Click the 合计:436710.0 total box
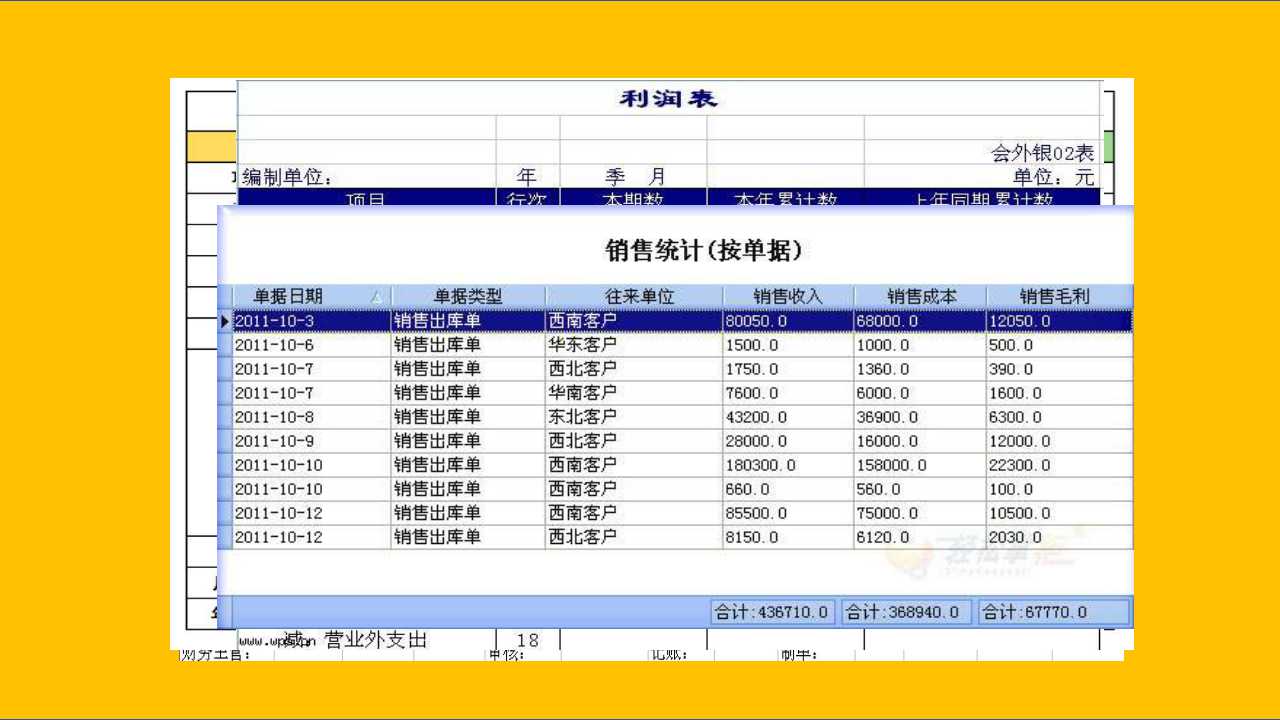Image resolution: width=1280 pixels, height=720 pixels. [772, 612]
